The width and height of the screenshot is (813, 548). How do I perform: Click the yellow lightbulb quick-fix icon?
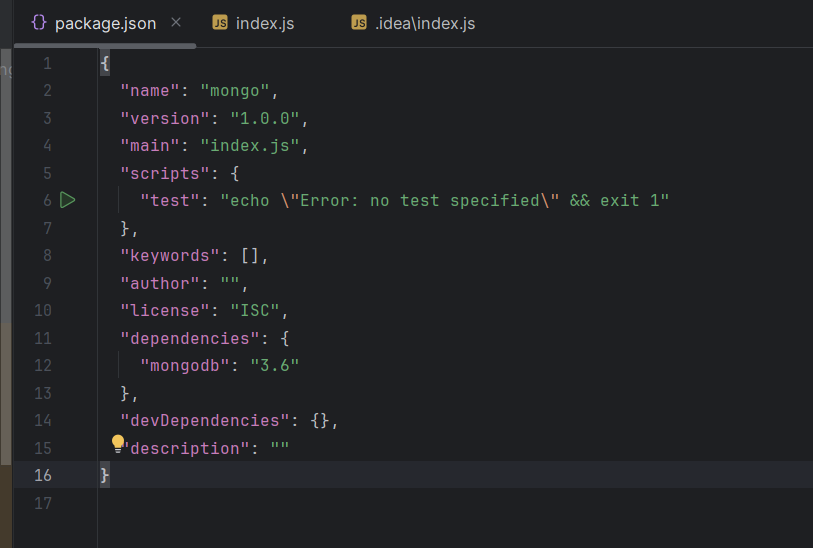click(x=118, y=444)
